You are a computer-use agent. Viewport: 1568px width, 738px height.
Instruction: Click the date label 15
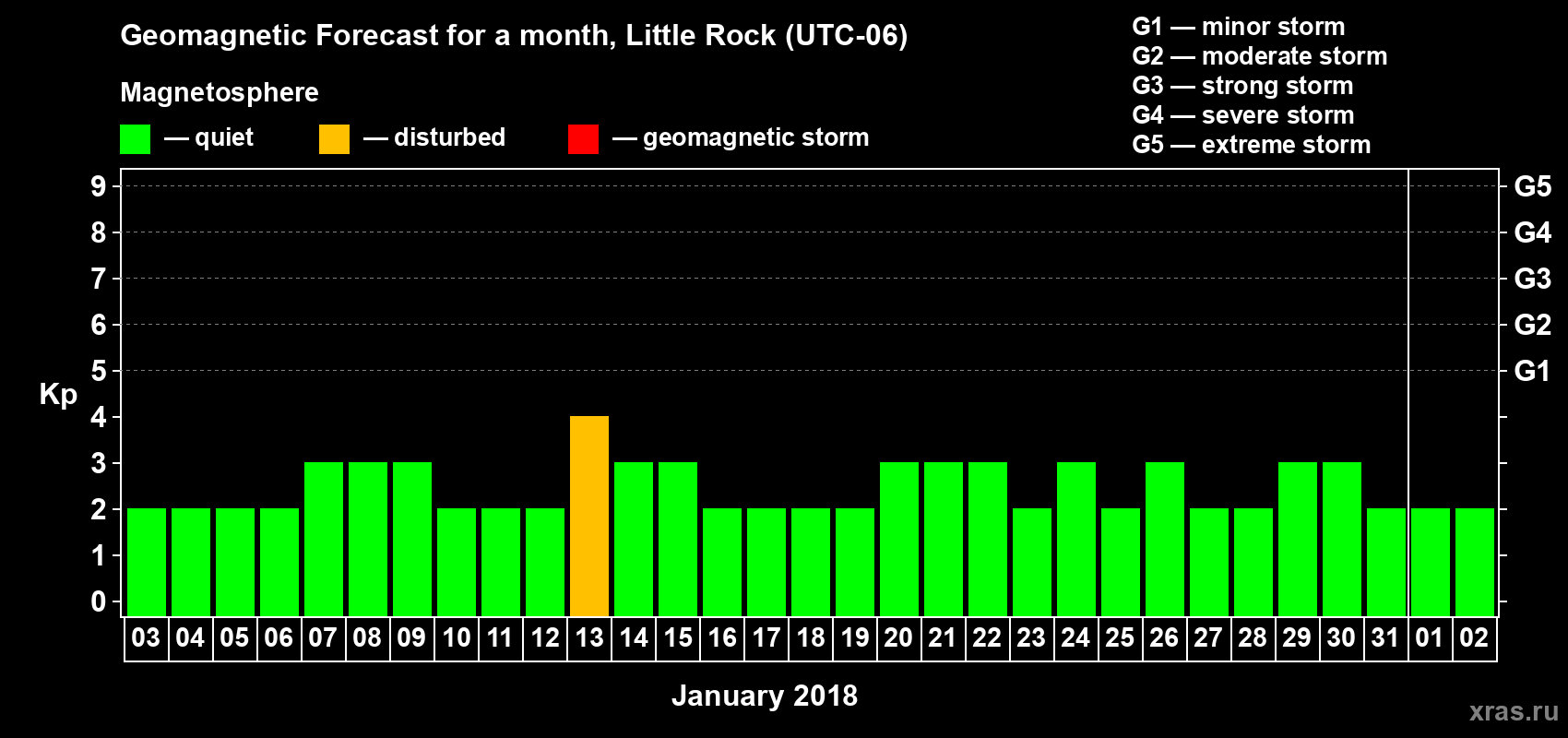[x=678, y=638]
